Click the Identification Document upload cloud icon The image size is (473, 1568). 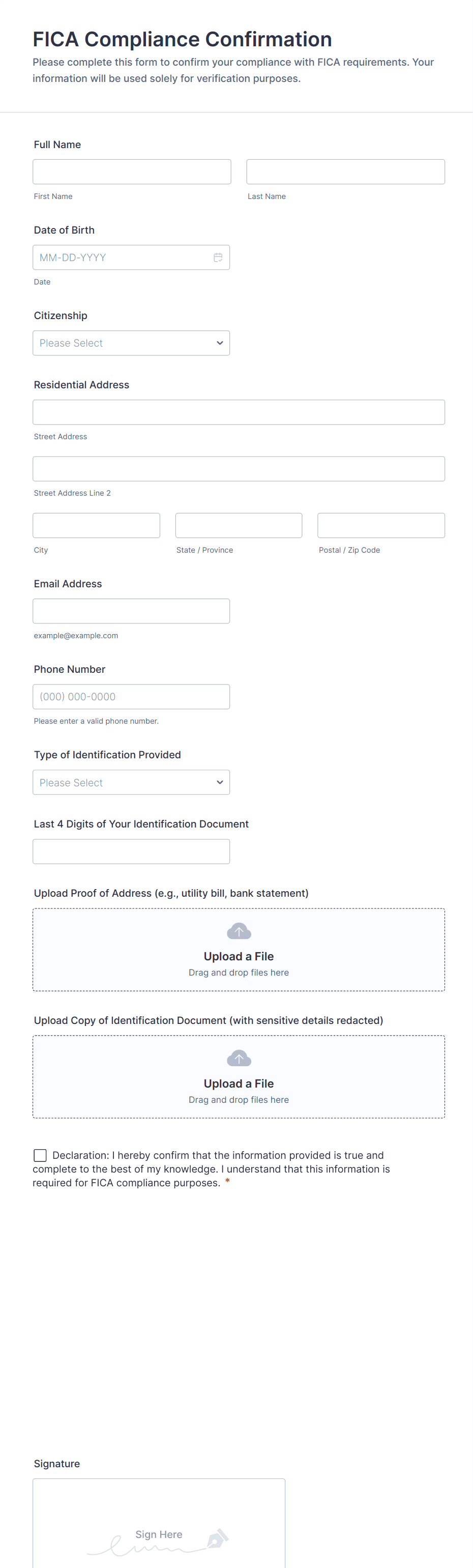239,1059
